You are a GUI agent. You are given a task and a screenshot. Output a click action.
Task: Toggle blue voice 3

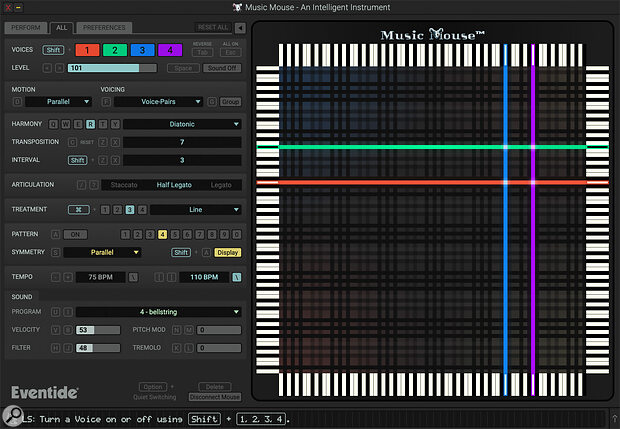142,50
